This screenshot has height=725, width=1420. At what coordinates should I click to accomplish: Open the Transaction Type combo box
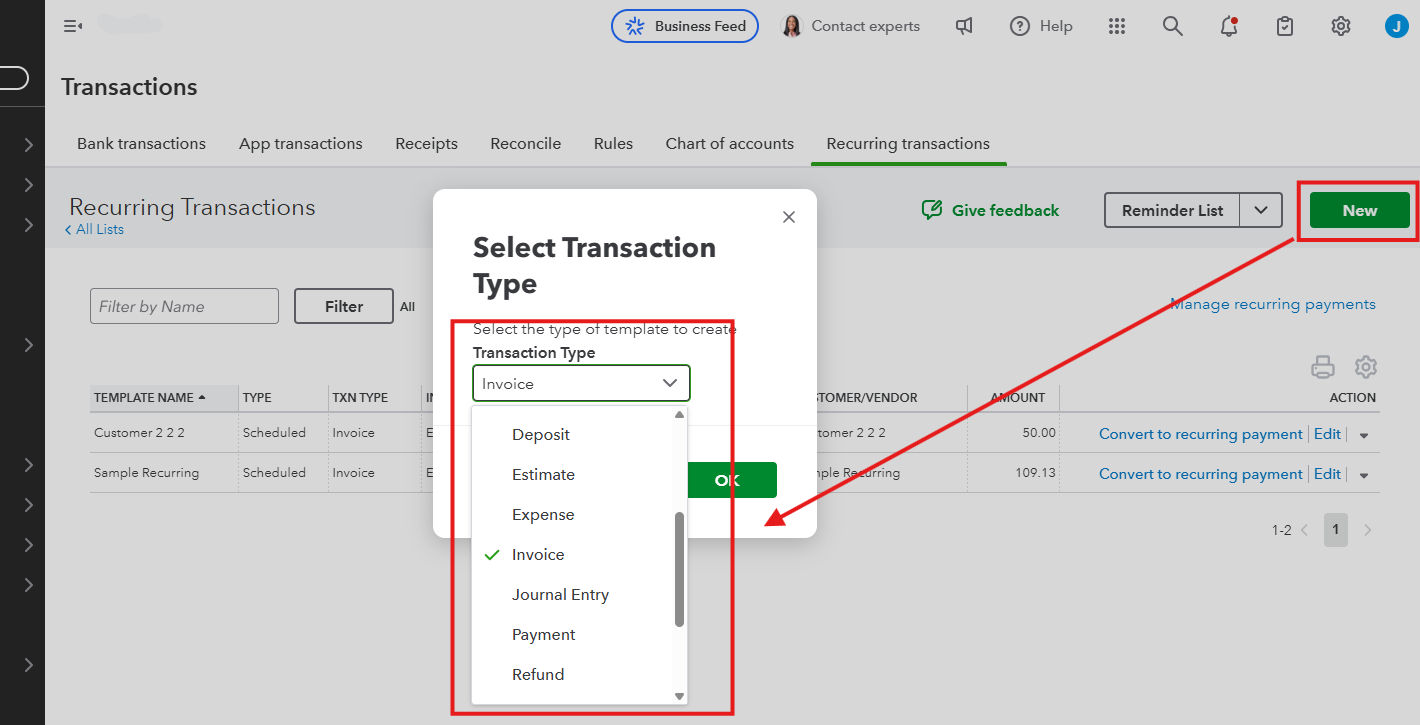pos(581,383)
